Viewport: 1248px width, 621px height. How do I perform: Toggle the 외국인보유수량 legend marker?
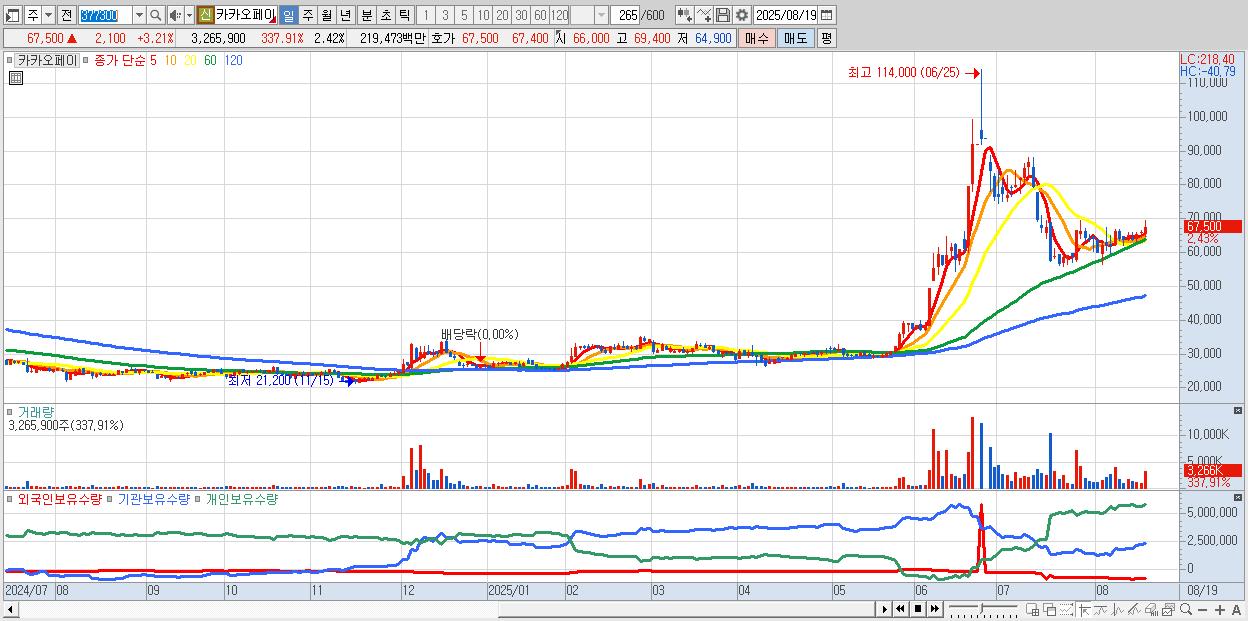click(10, 498)
